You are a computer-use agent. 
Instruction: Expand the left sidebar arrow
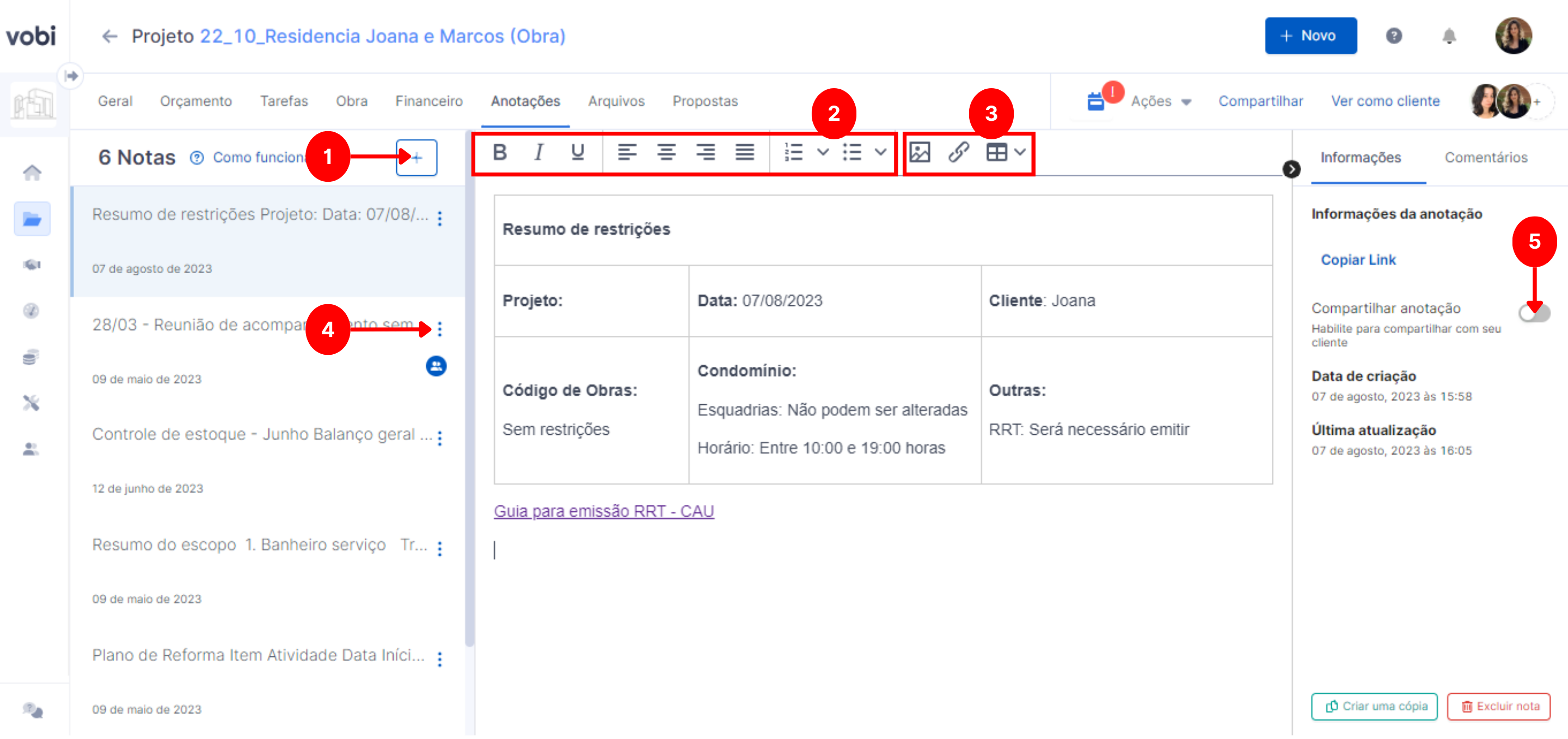click(x=71, y=76)
